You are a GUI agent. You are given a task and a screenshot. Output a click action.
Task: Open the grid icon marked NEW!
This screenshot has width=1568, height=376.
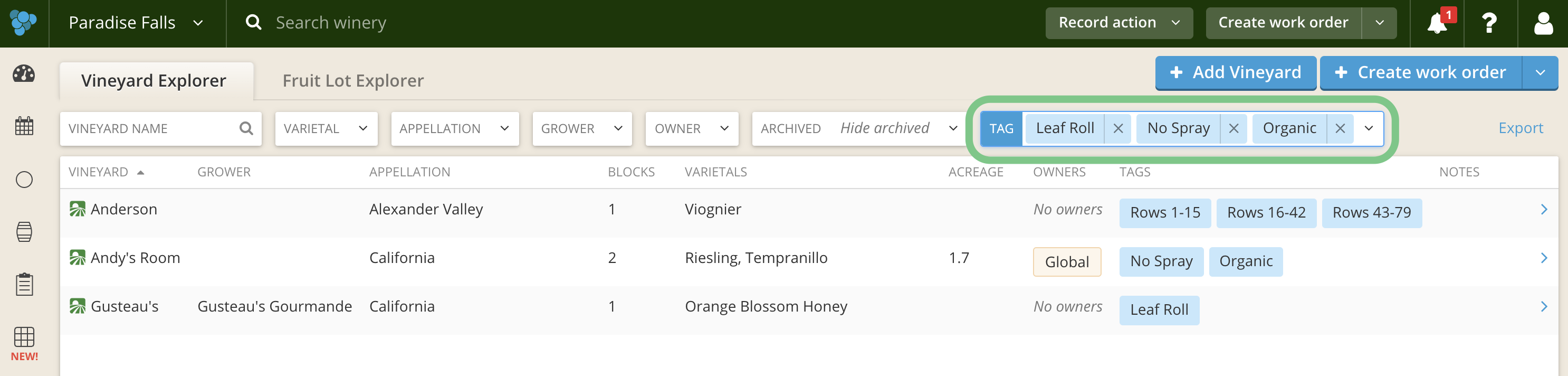pos(24,343)
